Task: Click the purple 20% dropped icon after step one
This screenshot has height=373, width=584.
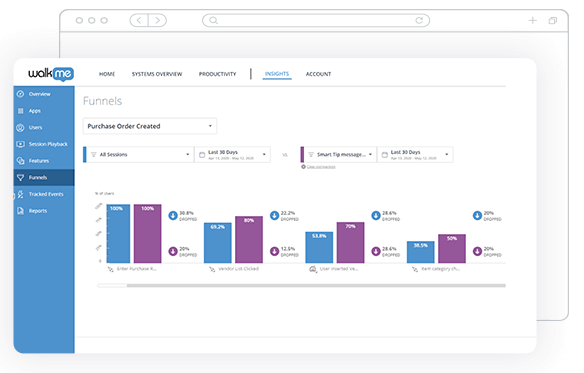Action: pyautogui.click(x=173, y=251)
